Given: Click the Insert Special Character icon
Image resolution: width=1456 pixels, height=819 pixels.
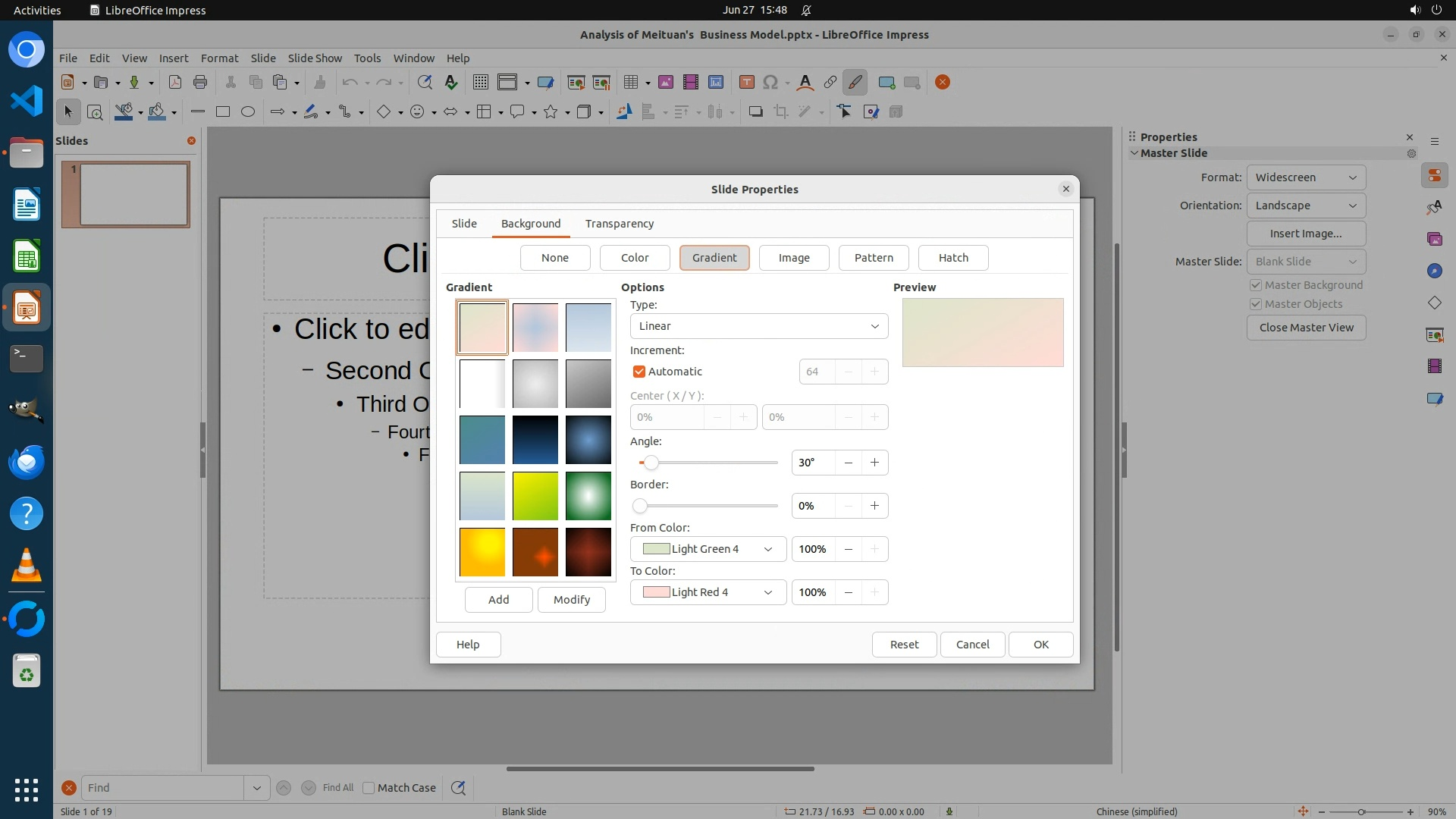Looking at the screenshot, I should [x=770, y=83].
